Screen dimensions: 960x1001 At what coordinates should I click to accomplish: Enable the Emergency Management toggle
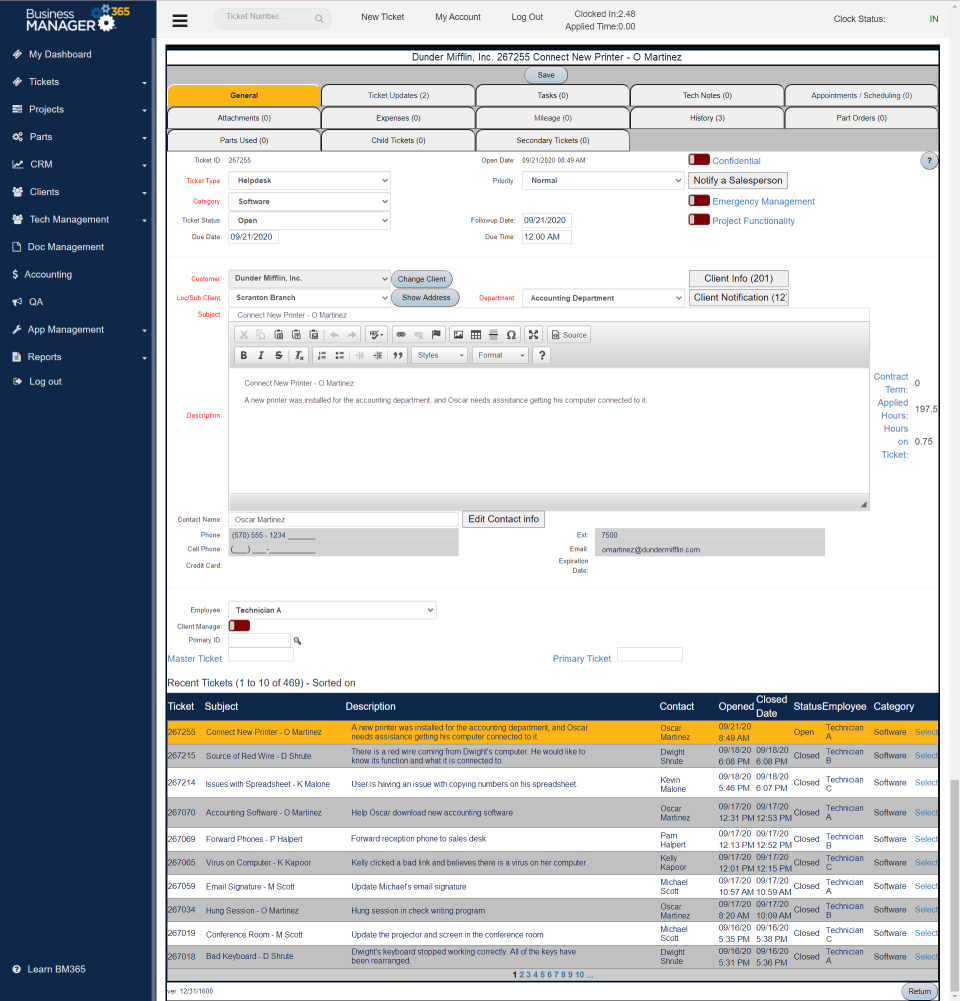pos(700,200)
